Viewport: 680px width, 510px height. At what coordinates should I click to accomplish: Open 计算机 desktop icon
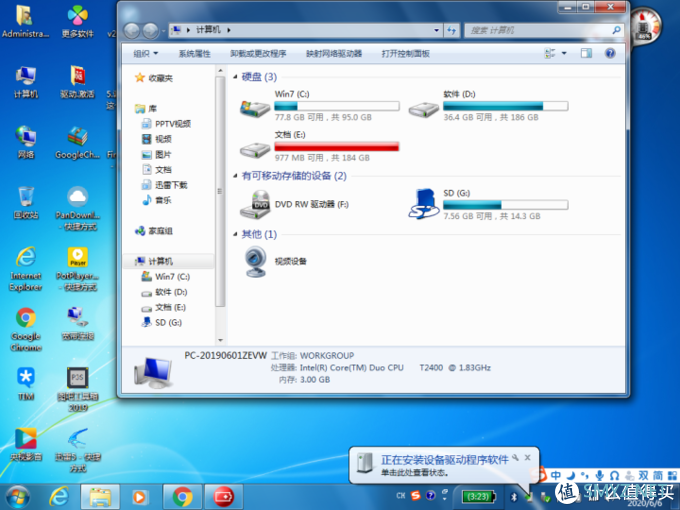[26, 82]
